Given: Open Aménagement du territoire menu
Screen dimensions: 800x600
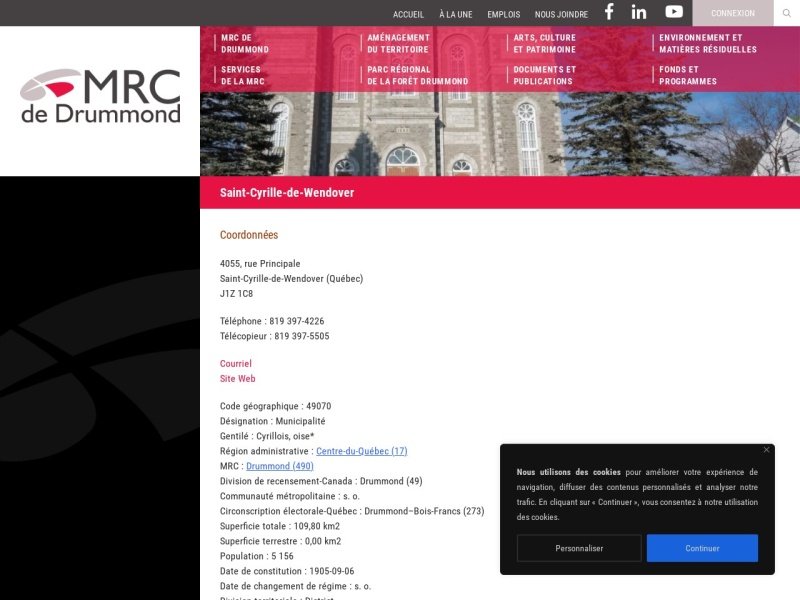Looking at the screenshot, I should (398, 43).
